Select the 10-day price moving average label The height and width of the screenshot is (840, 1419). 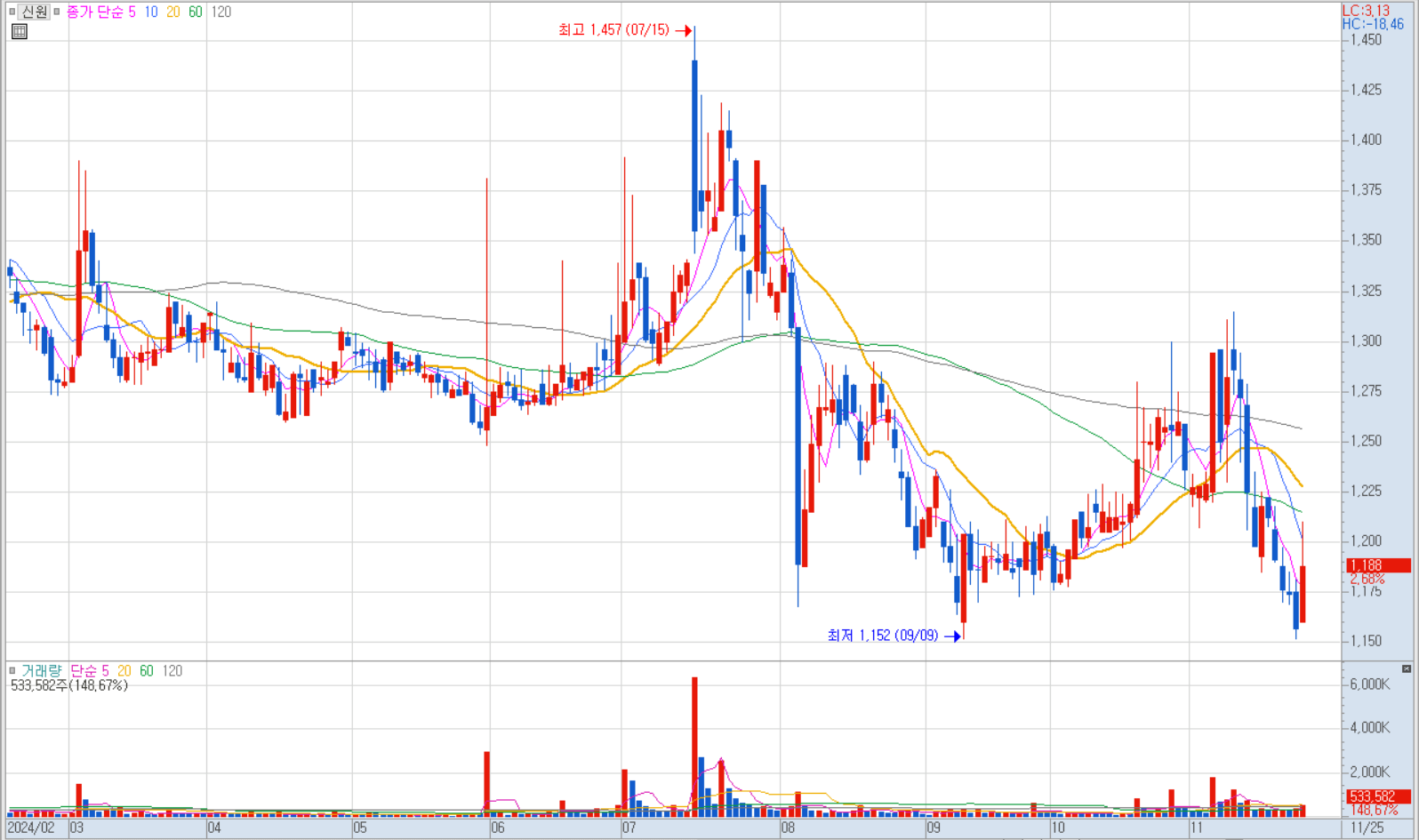[x=151, y=12]
